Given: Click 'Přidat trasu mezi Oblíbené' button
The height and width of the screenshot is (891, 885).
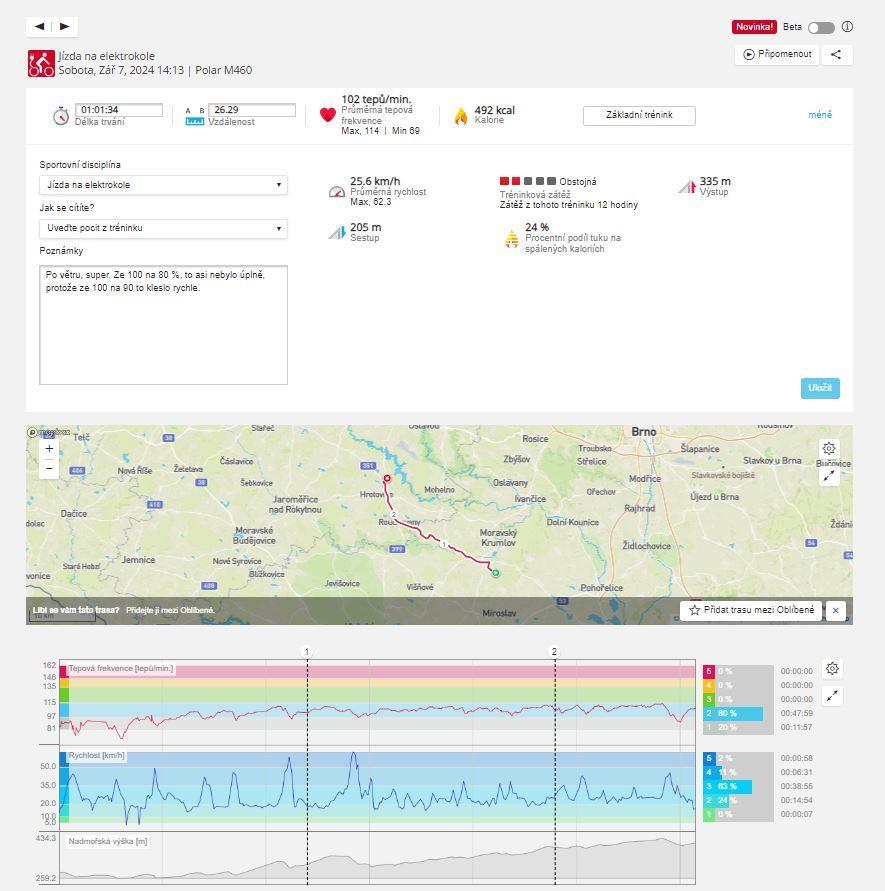Looking at the screenshot, I should (x=751, y=610).
